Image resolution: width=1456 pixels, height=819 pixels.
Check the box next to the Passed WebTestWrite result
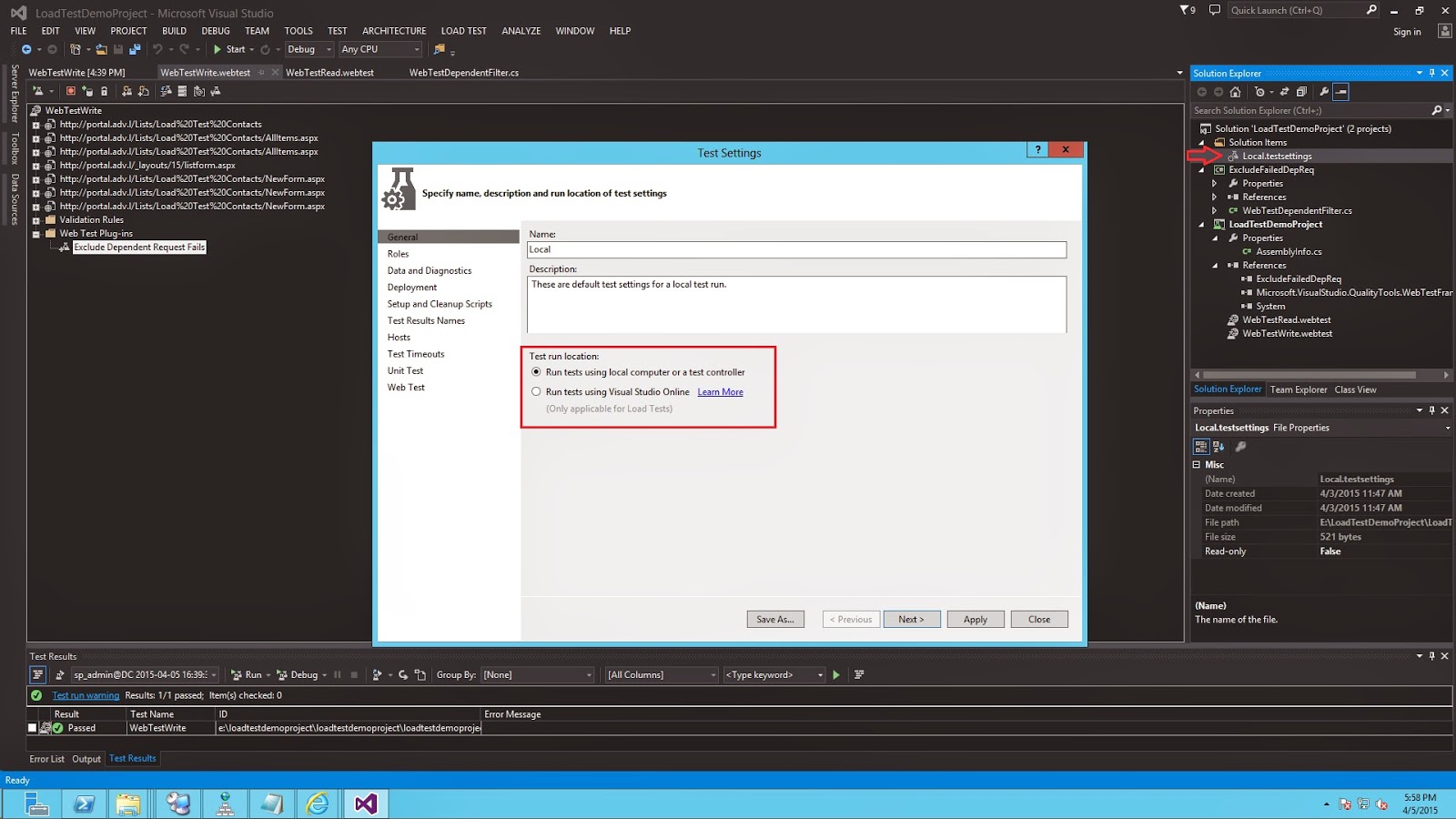point(33,728)
